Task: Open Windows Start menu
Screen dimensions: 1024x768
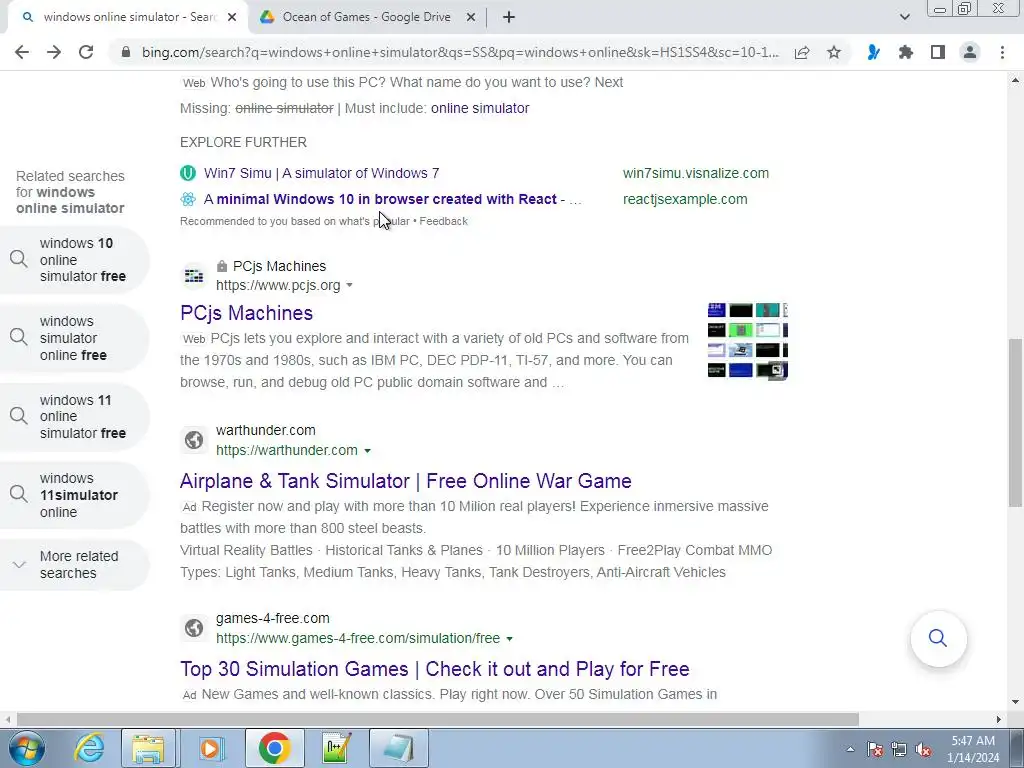Action: [27, 748]
